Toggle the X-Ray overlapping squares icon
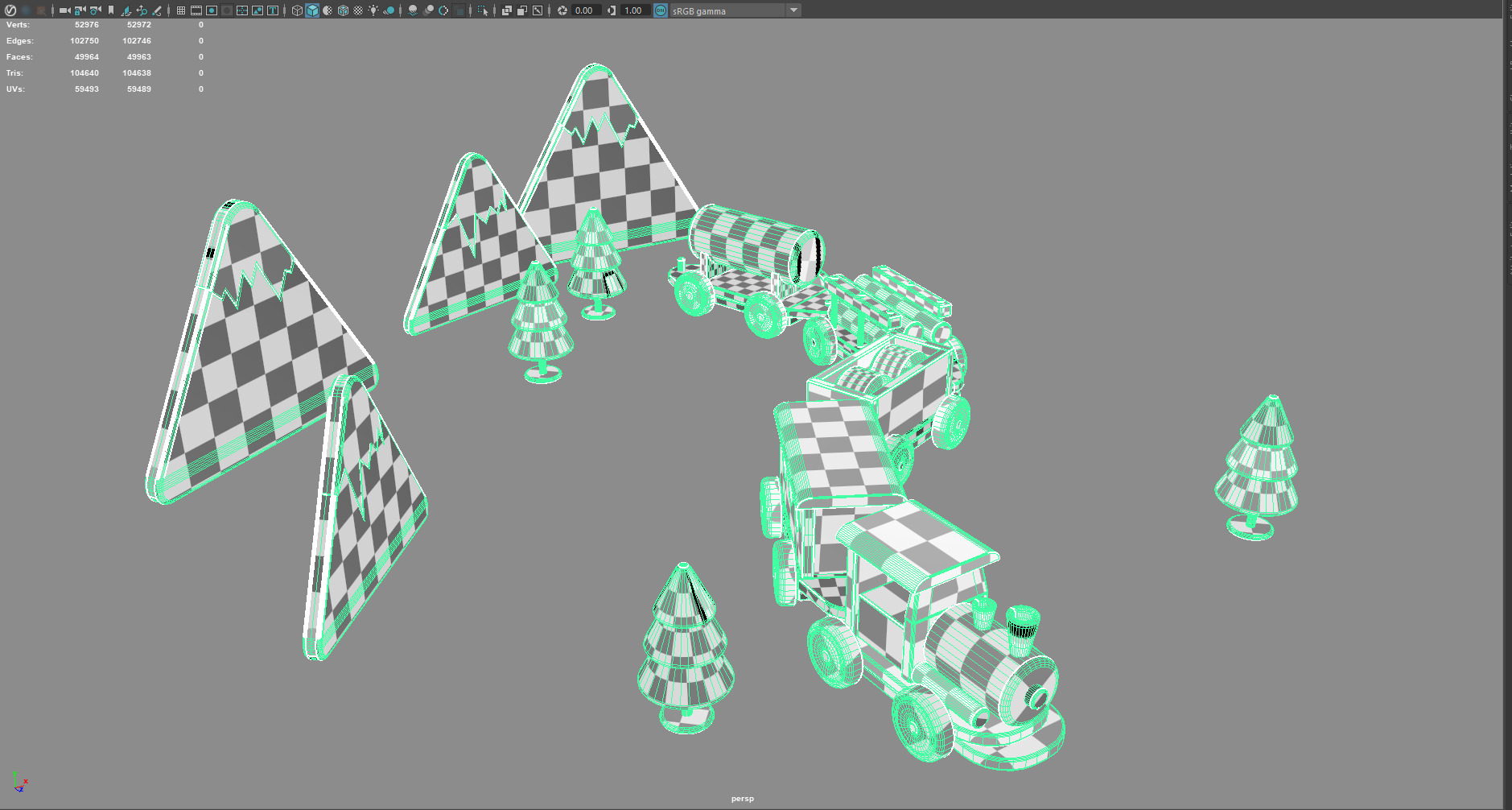1512x810 pixels. click(x=507, y=10)
